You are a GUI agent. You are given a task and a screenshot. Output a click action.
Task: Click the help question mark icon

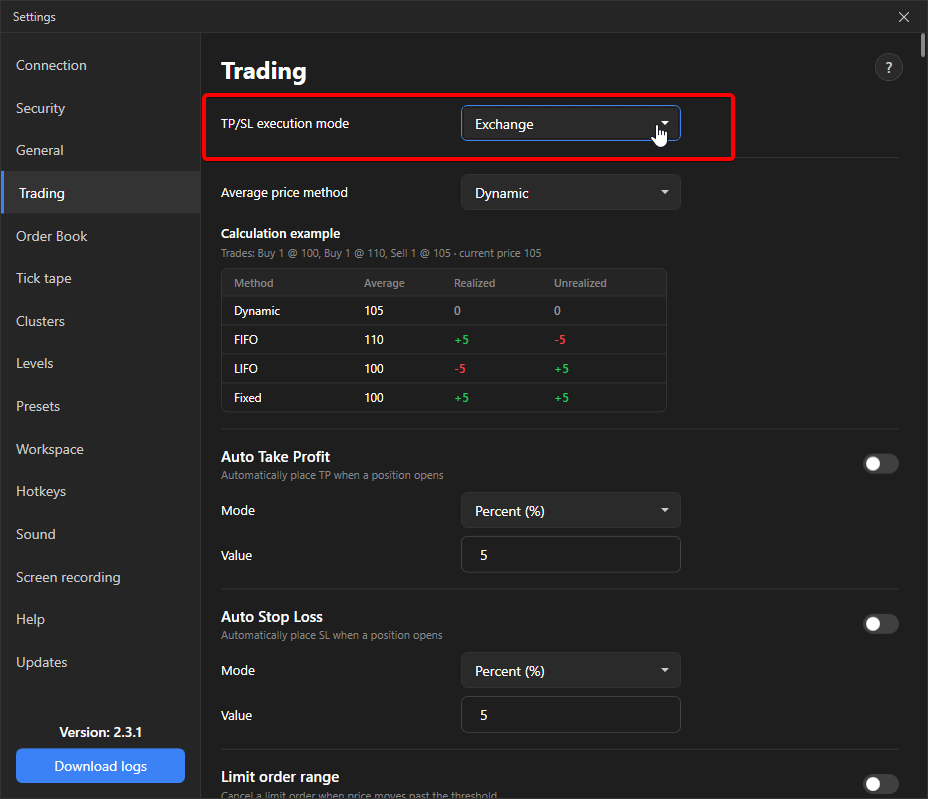click(x=888, y=67)
